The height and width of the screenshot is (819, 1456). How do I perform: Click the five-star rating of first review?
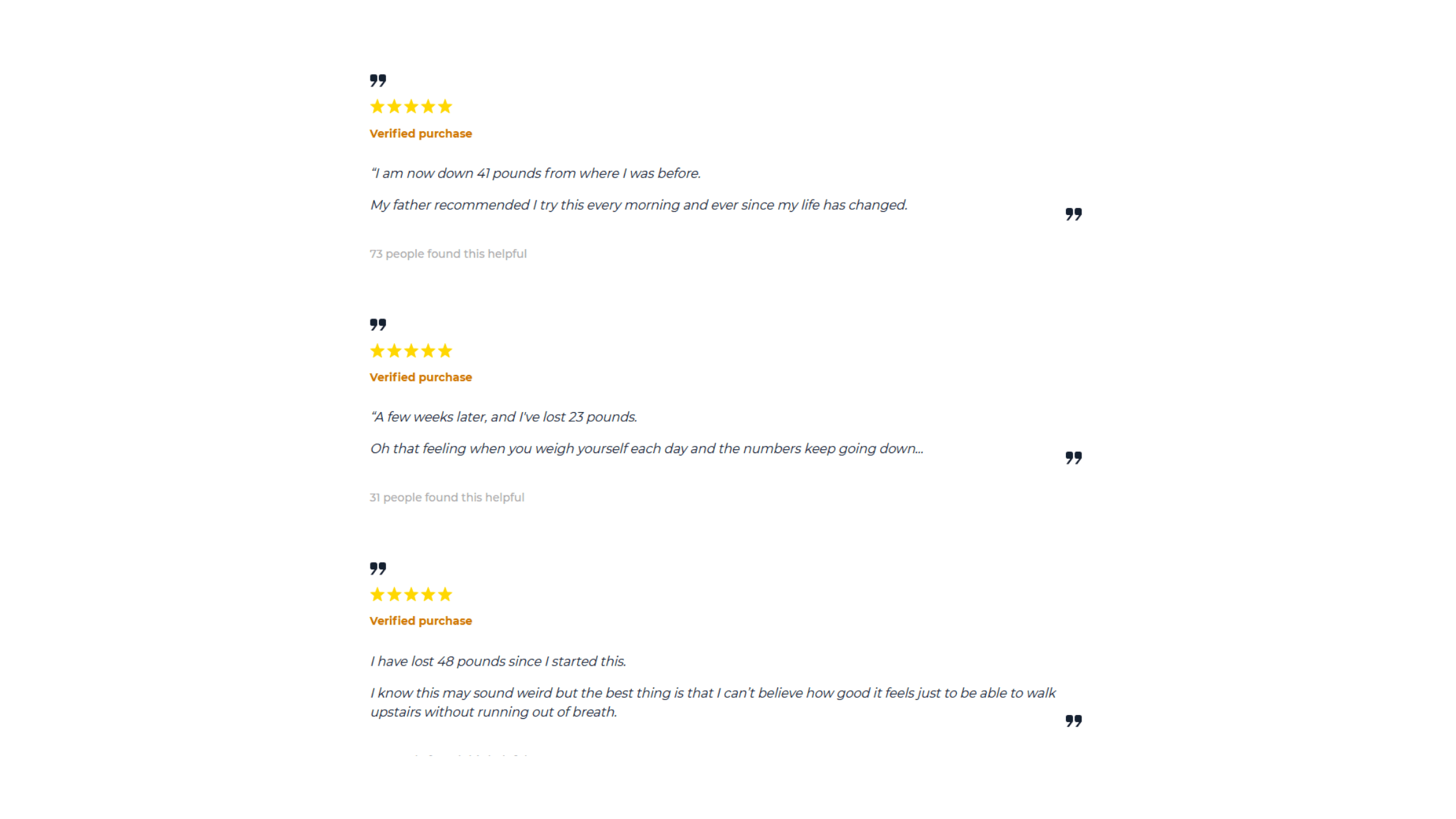tap(411, 107)
